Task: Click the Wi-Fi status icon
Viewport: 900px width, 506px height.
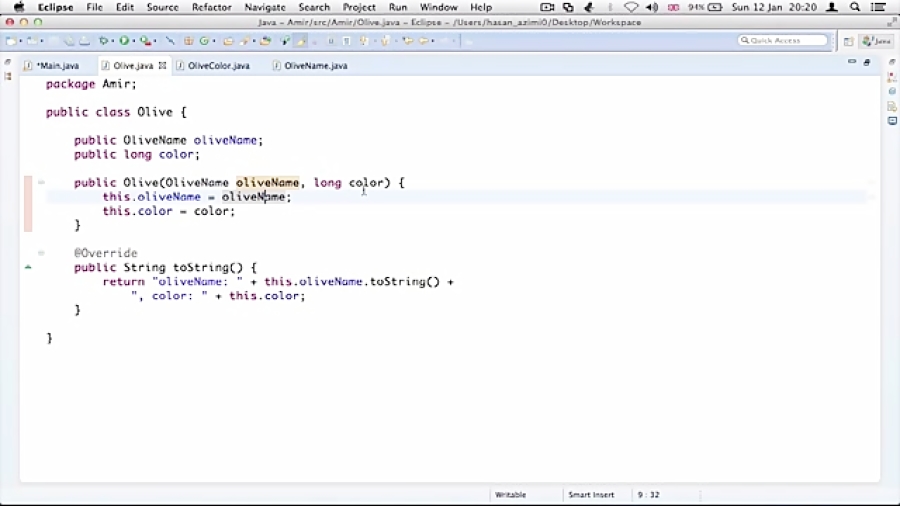Action: [631, 7]
